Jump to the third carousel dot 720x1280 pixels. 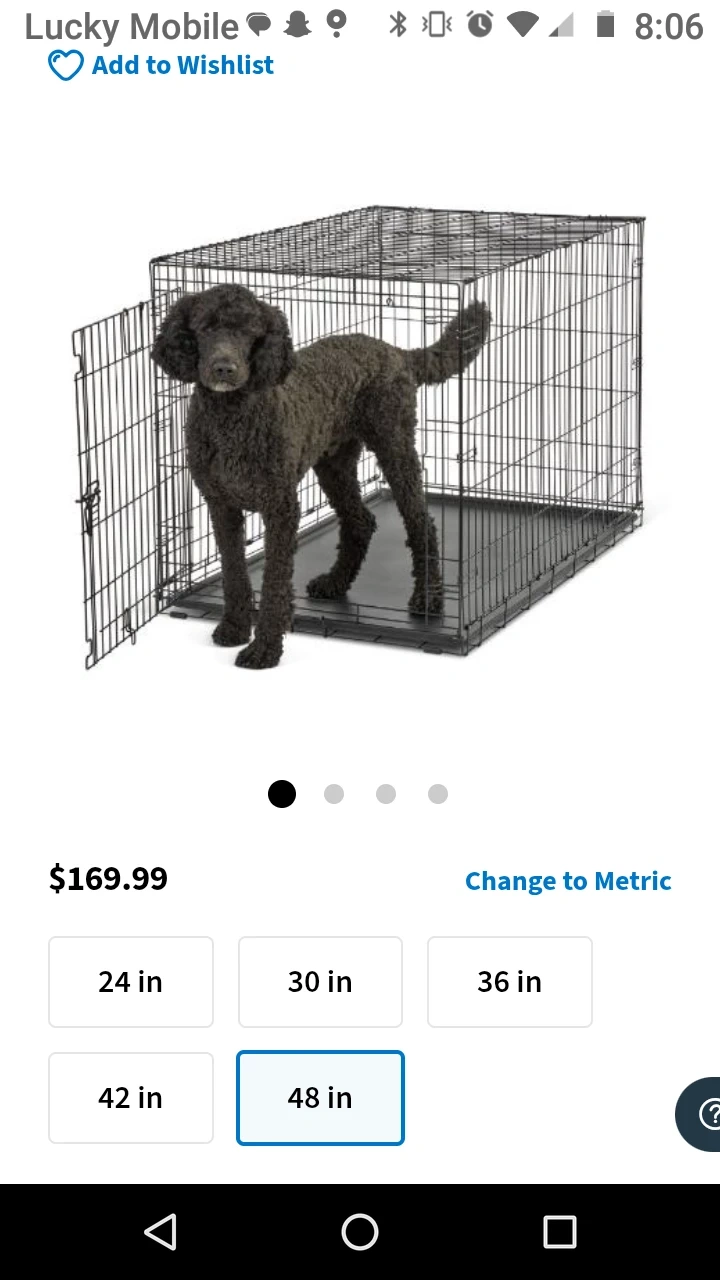(386, 794)
